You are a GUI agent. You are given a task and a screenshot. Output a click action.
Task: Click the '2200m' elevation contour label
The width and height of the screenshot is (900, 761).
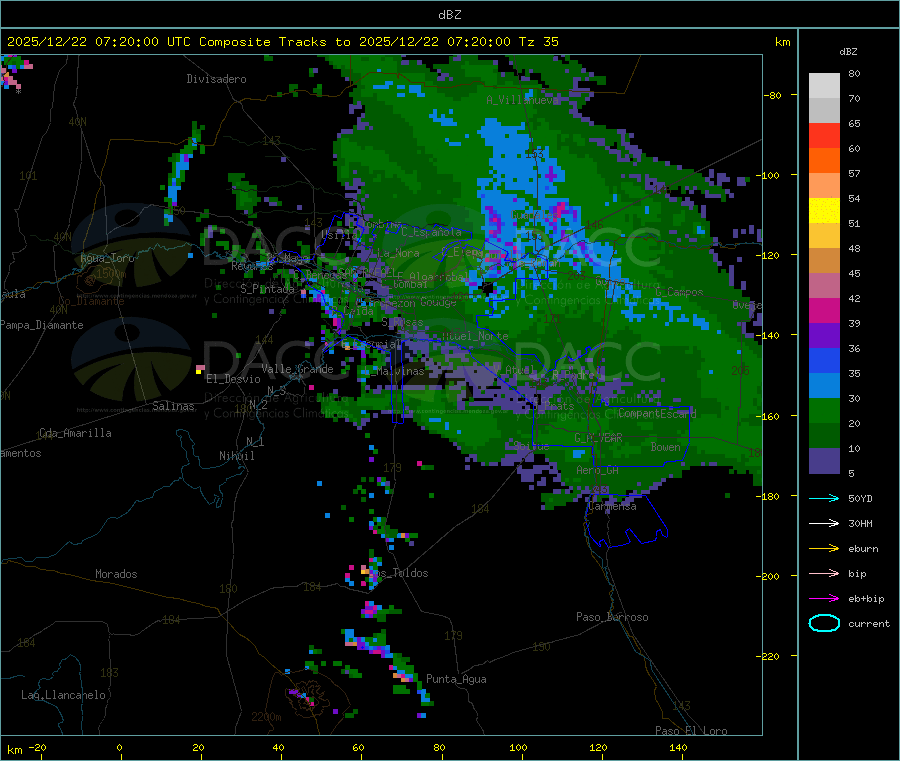[x=266, y=717]
